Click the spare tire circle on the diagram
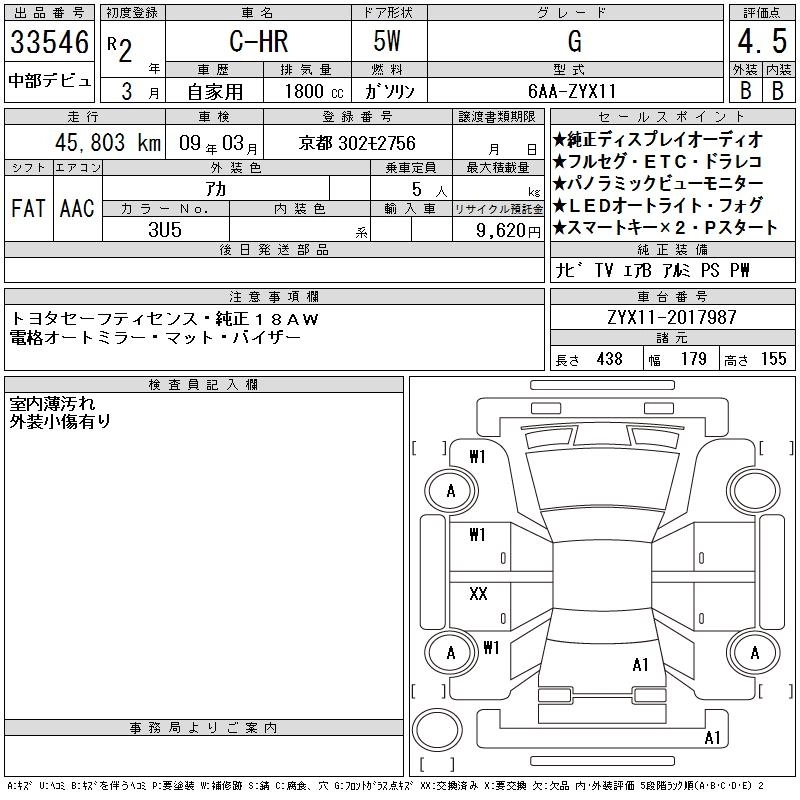800x800 pixels. click(437, 730)
